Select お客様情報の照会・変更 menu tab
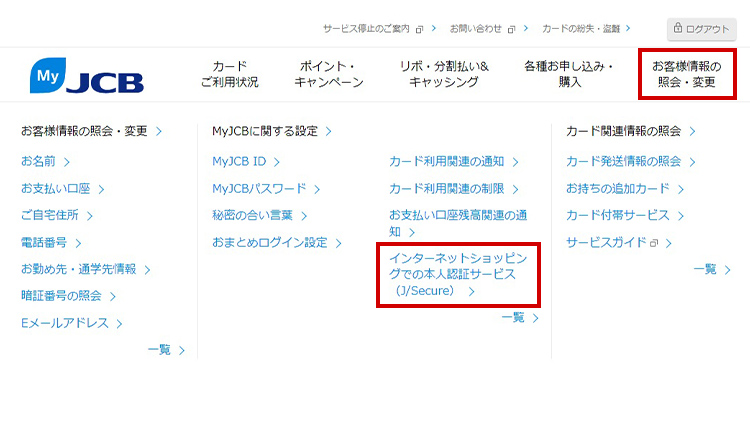750x437 pixels. (687, 74)
